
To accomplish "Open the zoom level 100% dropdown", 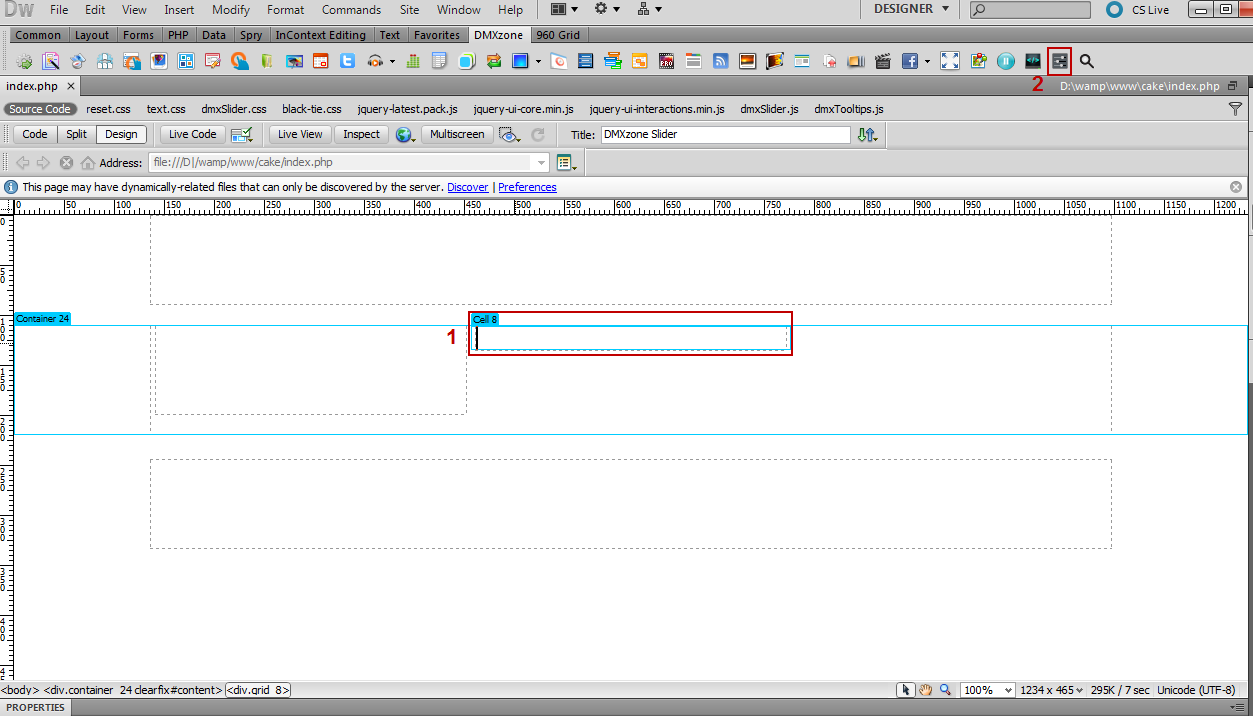I will 988,690.
